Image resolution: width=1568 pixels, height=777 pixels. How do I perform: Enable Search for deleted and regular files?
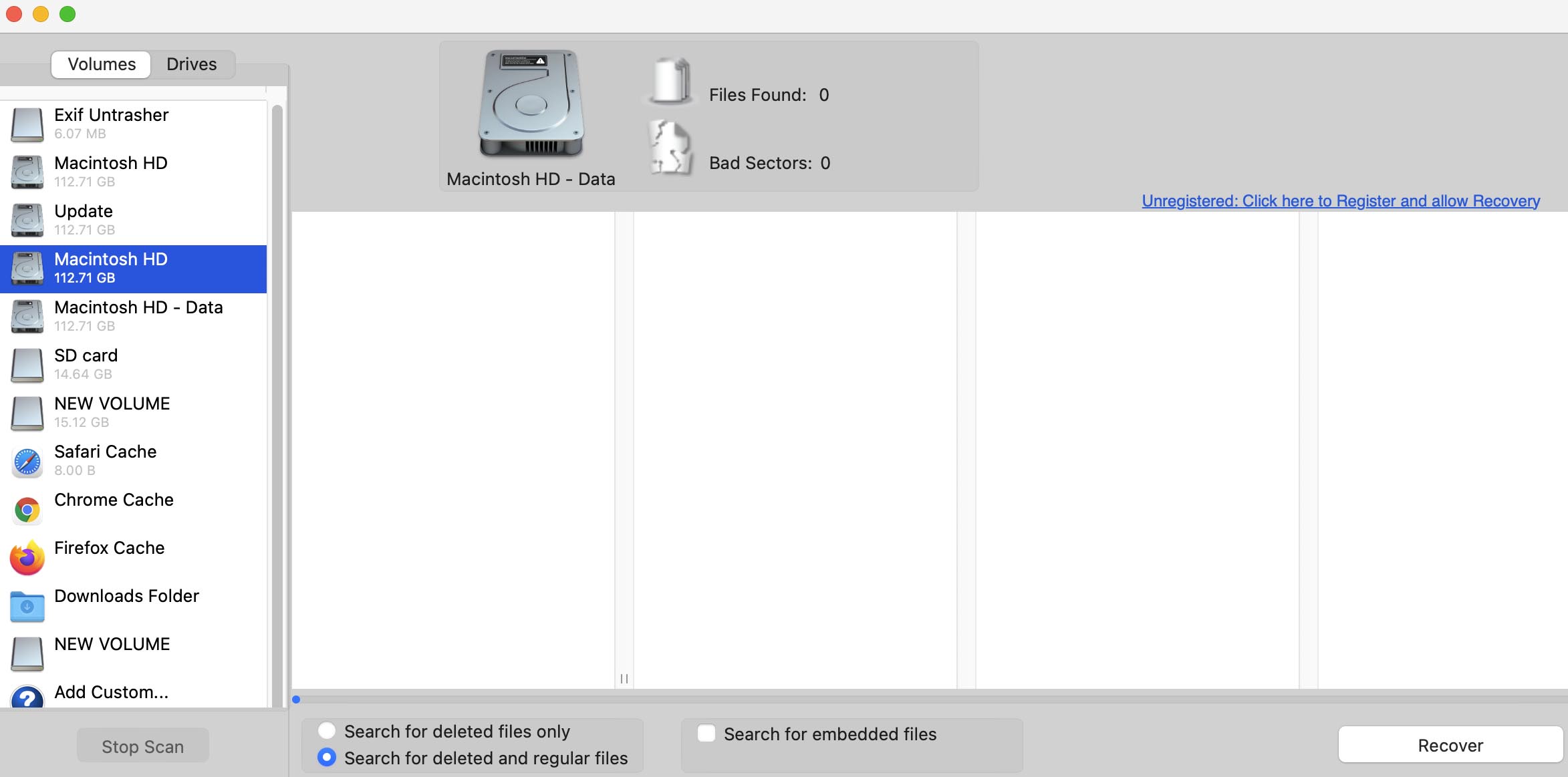tap(326, 757)
